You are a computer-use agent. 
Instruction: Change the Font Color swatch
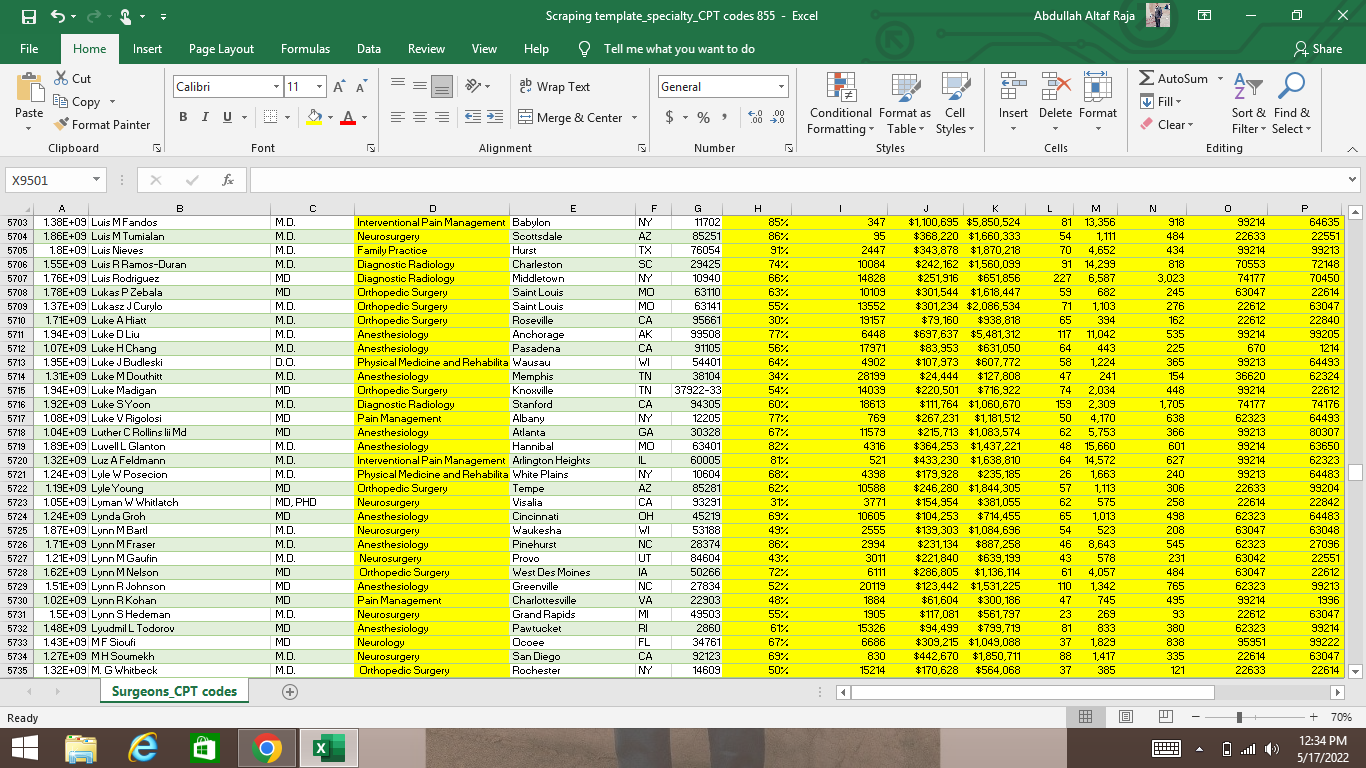[347, 117]
